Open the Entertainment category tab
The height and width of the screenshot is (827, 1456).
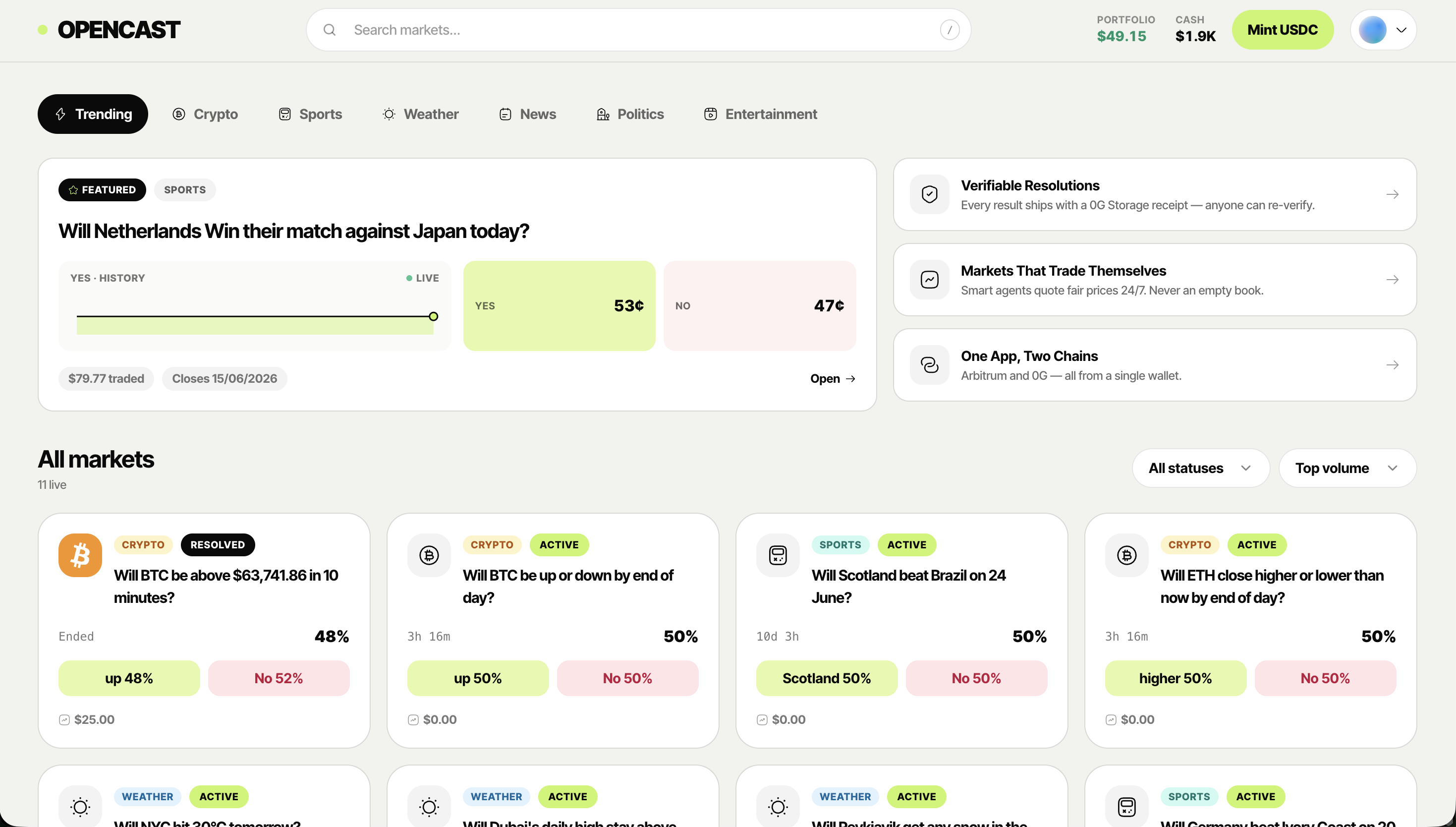click(761, 114)
